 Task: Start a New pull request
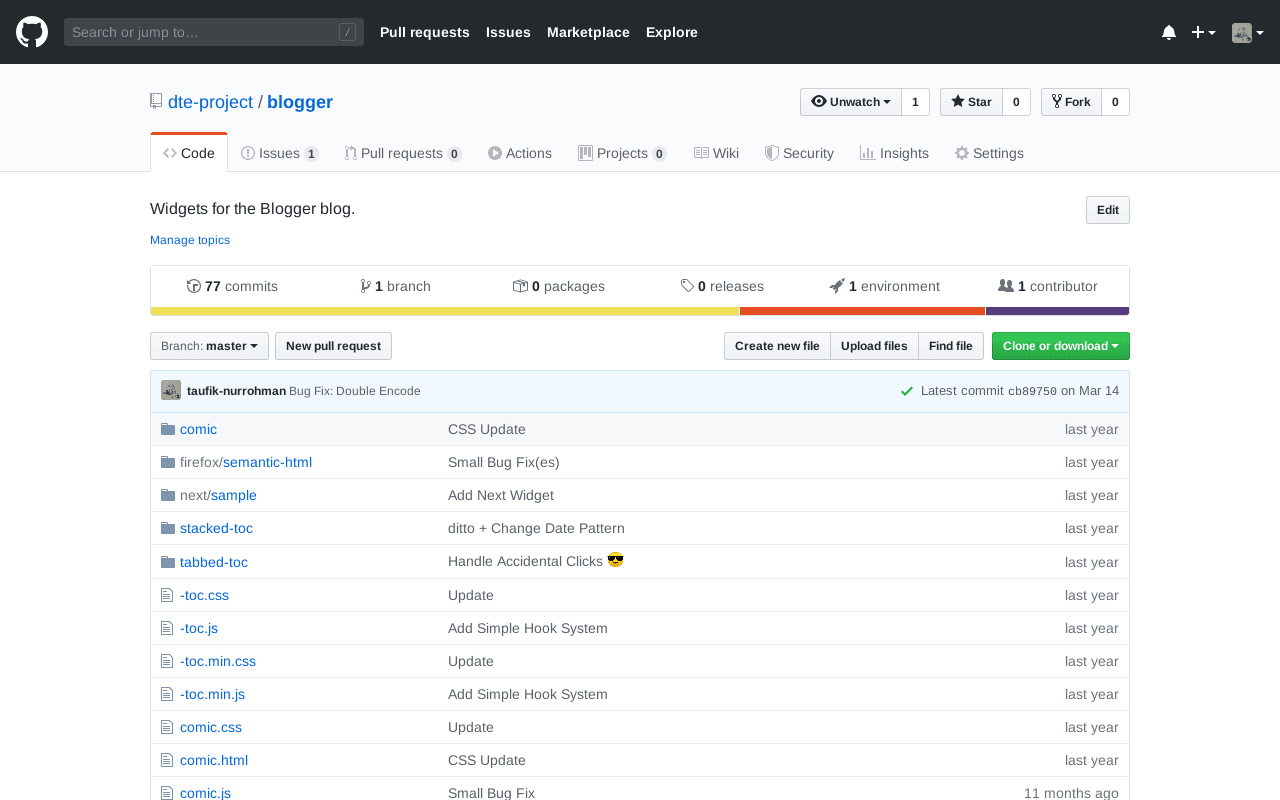pos(333,346)
